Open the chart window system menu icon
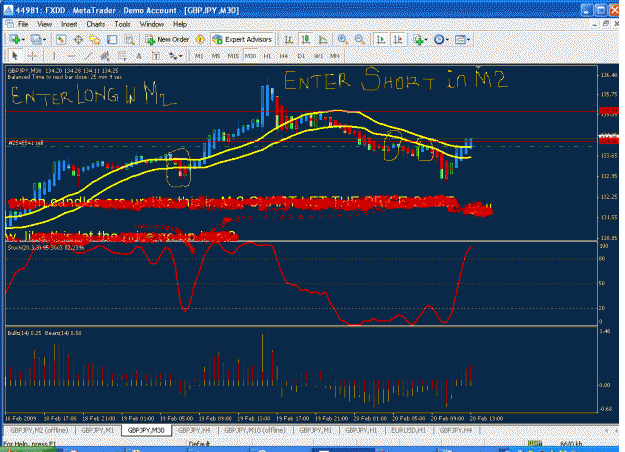Viewport: 625px width, 452px height. tap(9, 24)
